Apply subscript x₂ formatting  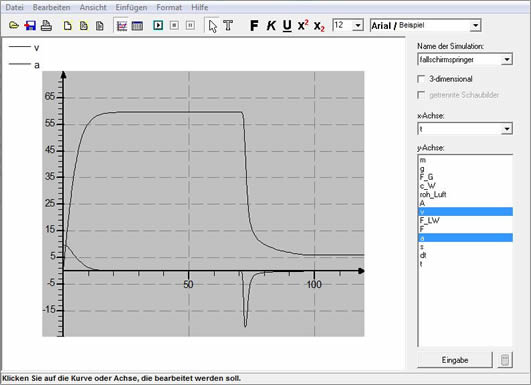(319, 26)
